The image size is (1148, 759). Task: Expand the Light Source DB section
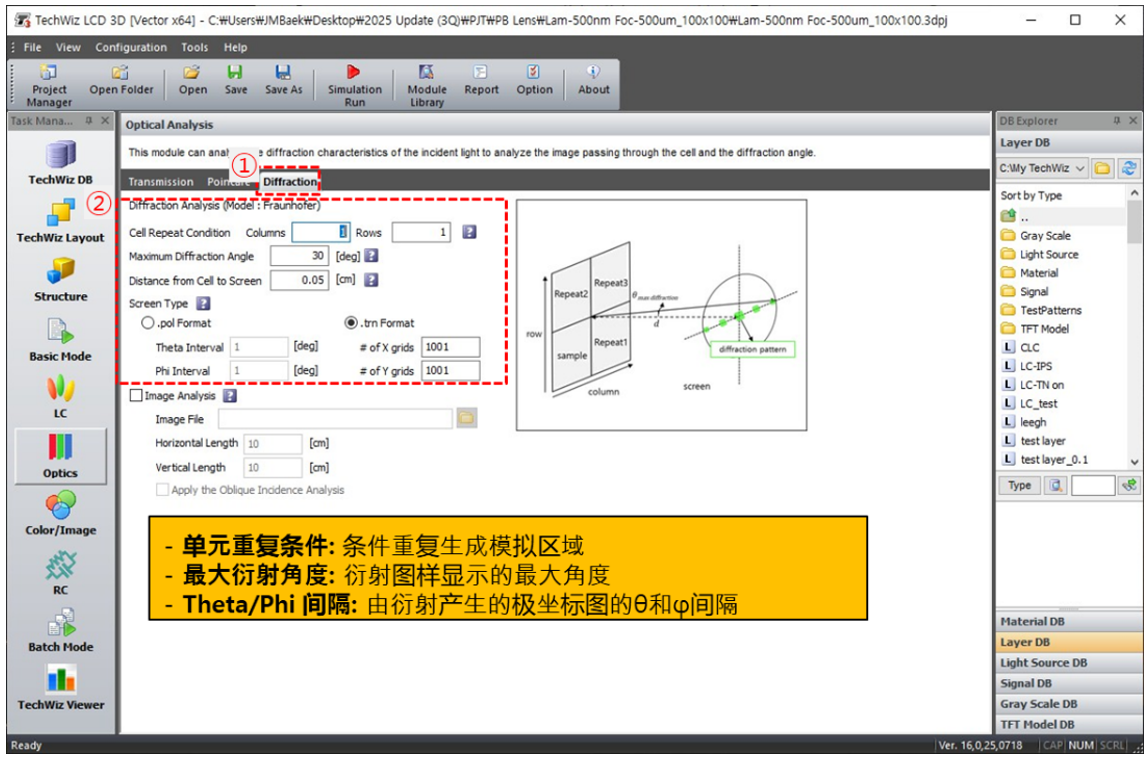(1068, 663)
